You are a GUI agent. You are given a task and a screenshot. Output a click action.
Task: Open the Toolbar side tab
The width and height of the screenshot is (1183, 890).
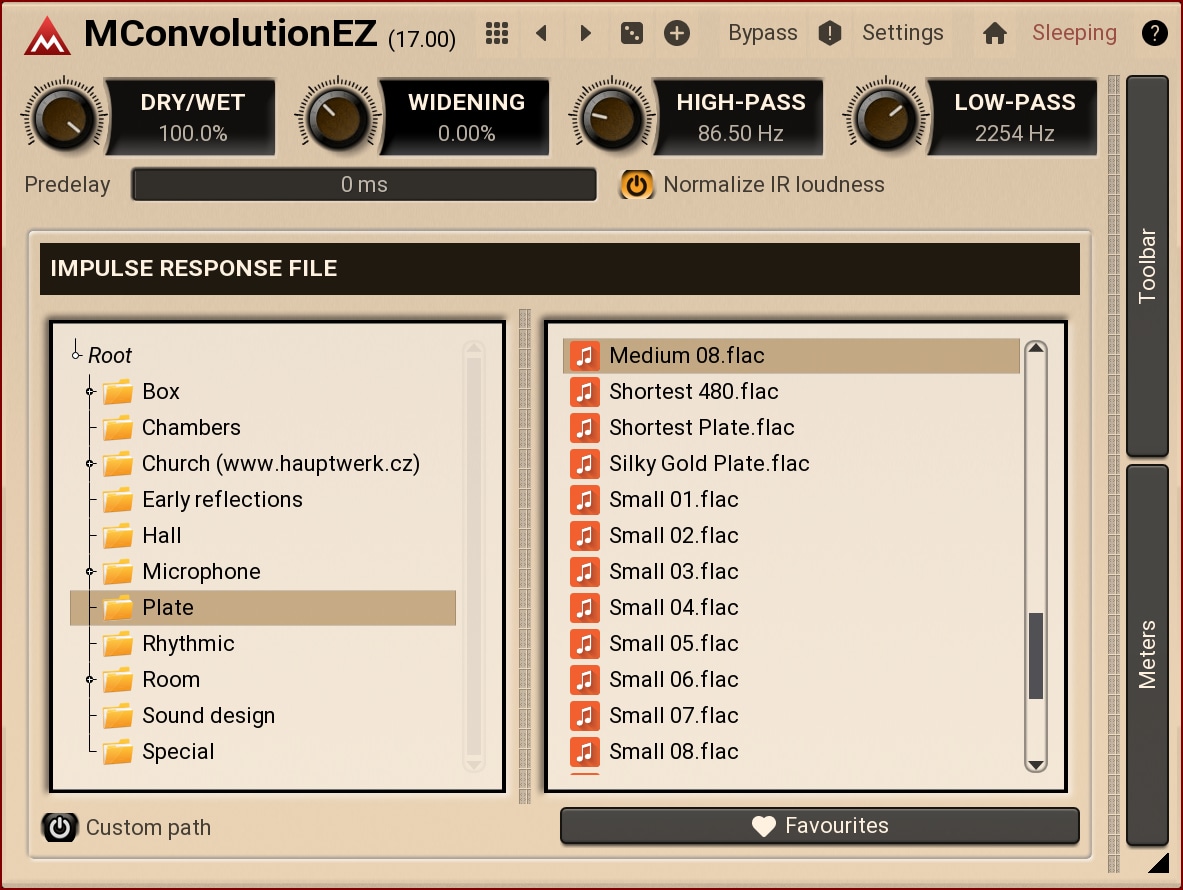click(1147, 266)
